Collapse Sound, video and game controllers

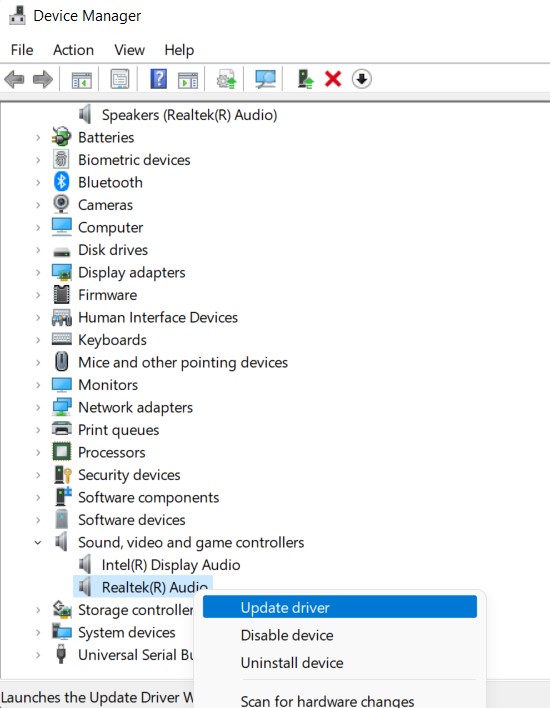coord(38,543)
